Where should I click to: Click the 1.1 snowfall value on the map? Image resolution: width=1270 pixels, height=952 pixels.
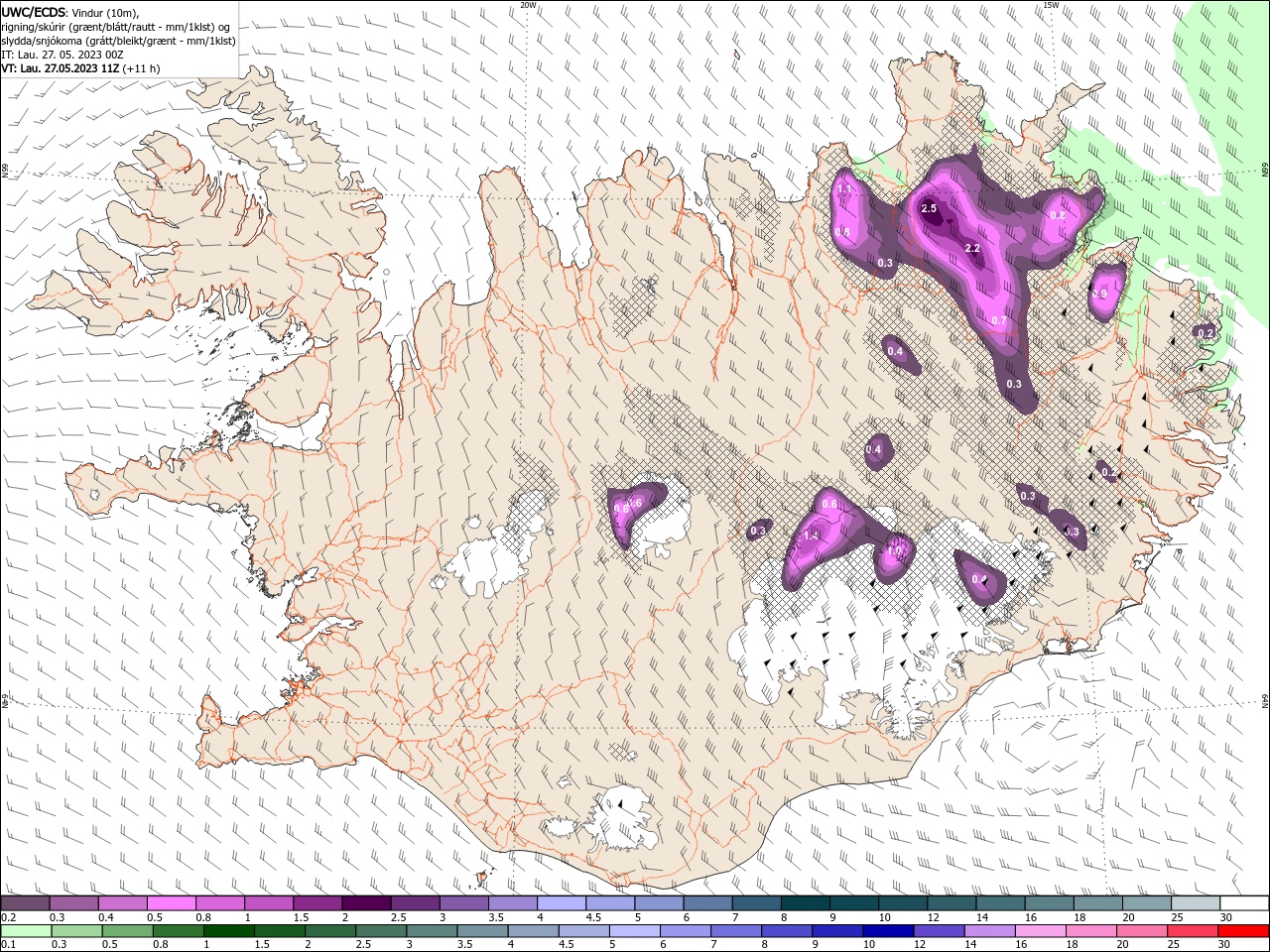pyautogui.click(x=845, y=188)
